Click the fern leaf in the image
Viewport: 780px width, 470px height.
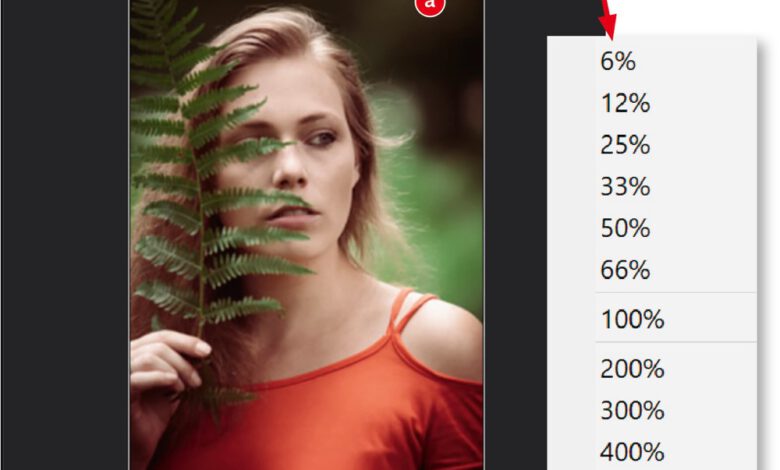209,199
